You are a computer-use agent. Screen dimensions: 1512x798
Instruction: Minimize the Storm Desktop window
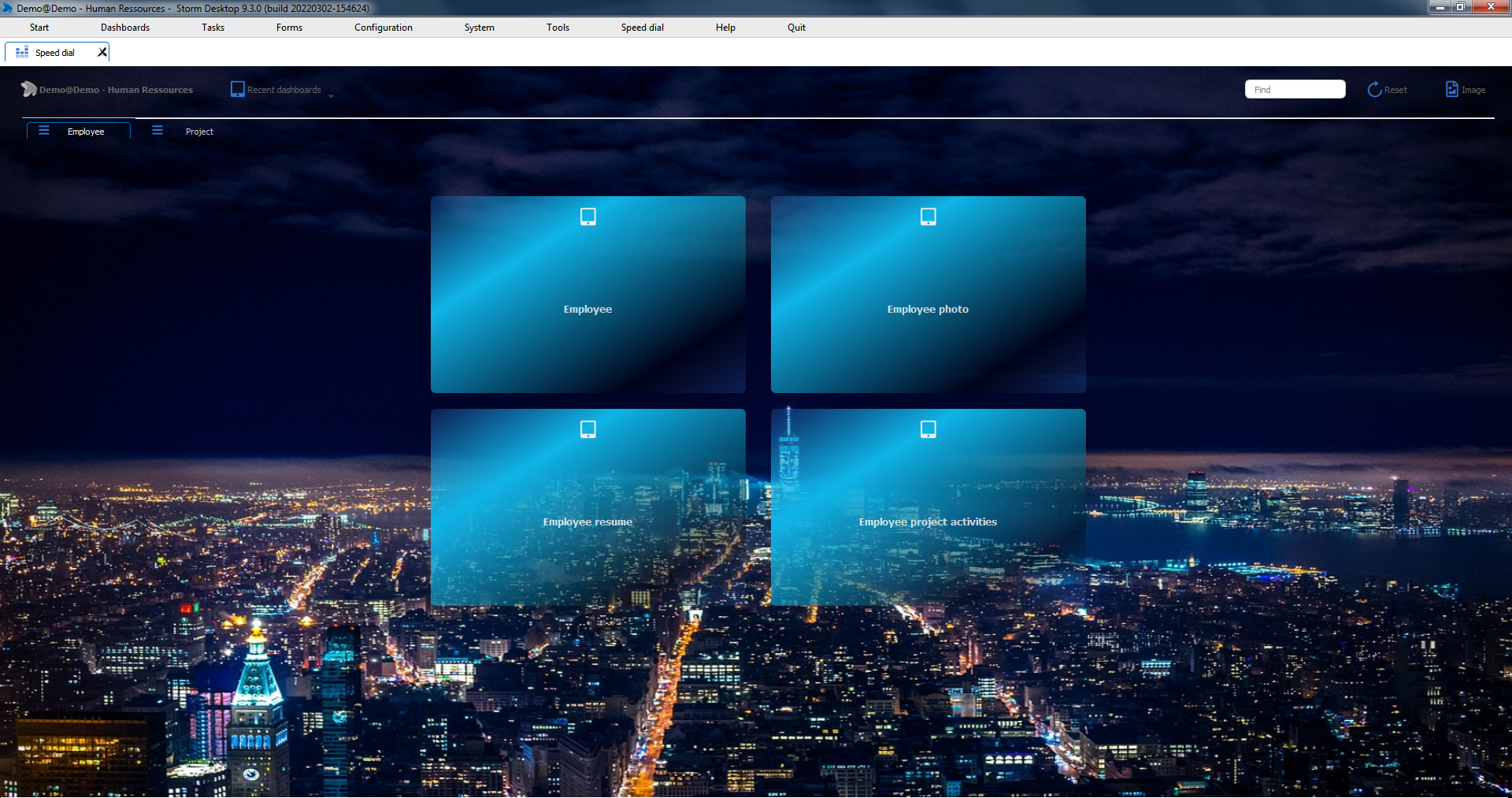pyautogui.click(x=1440, y=7)
